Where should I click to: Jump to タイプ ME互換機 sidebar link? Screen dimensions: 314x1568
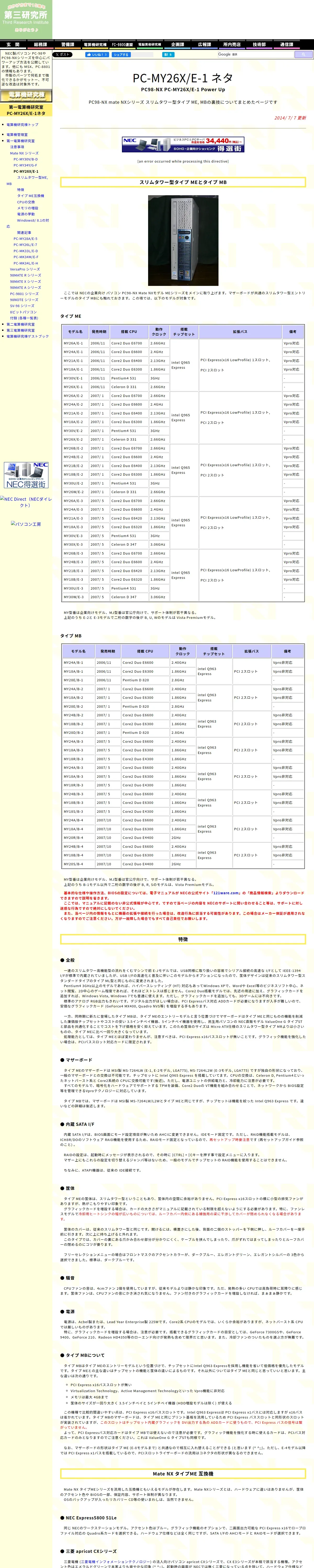pyautogui.click(x=31, y=196)
